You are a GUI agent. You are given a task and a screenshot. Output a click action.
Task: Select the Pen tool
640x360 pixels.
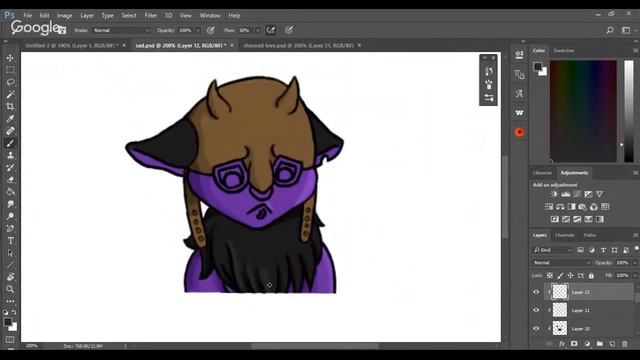click(x=10, y=229)
